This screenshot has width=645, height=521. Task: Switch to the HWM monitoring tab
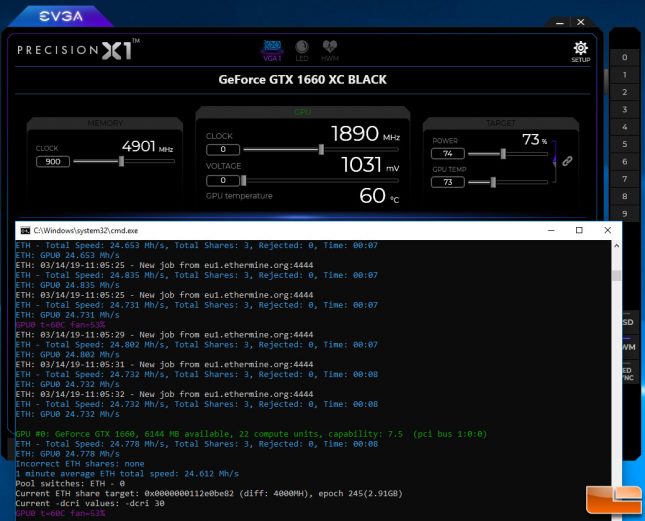pyautogui.click(x=330, y=51)
